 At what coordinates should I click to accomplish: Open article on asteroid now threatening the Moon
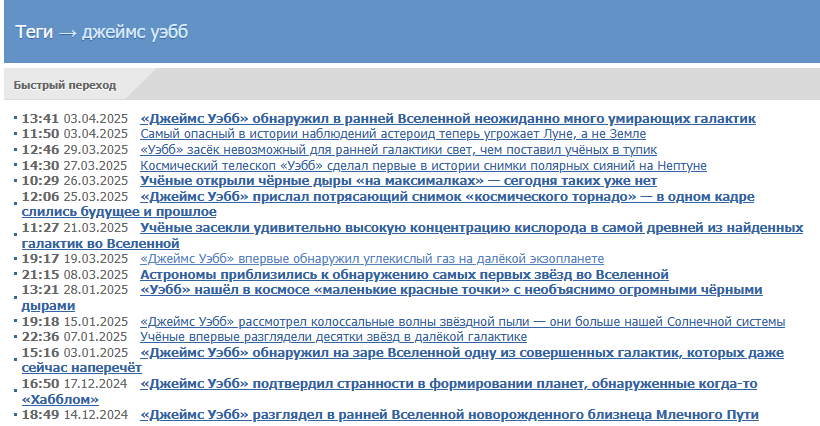point(393,134)
